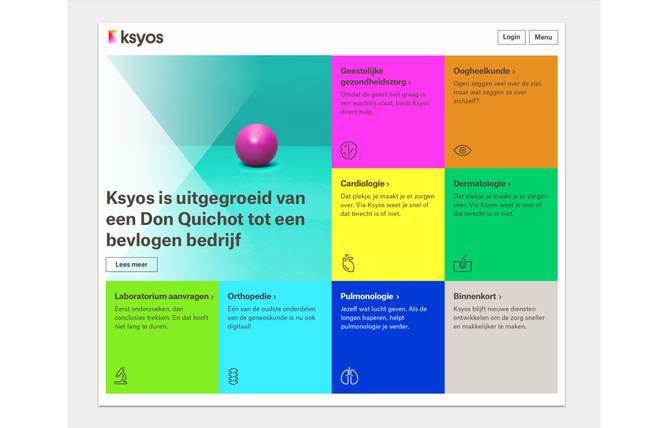Click the brain icon in pink tile
Image resolution: width=668 pixels, height=428 pixels.
(x=349, y=150)
